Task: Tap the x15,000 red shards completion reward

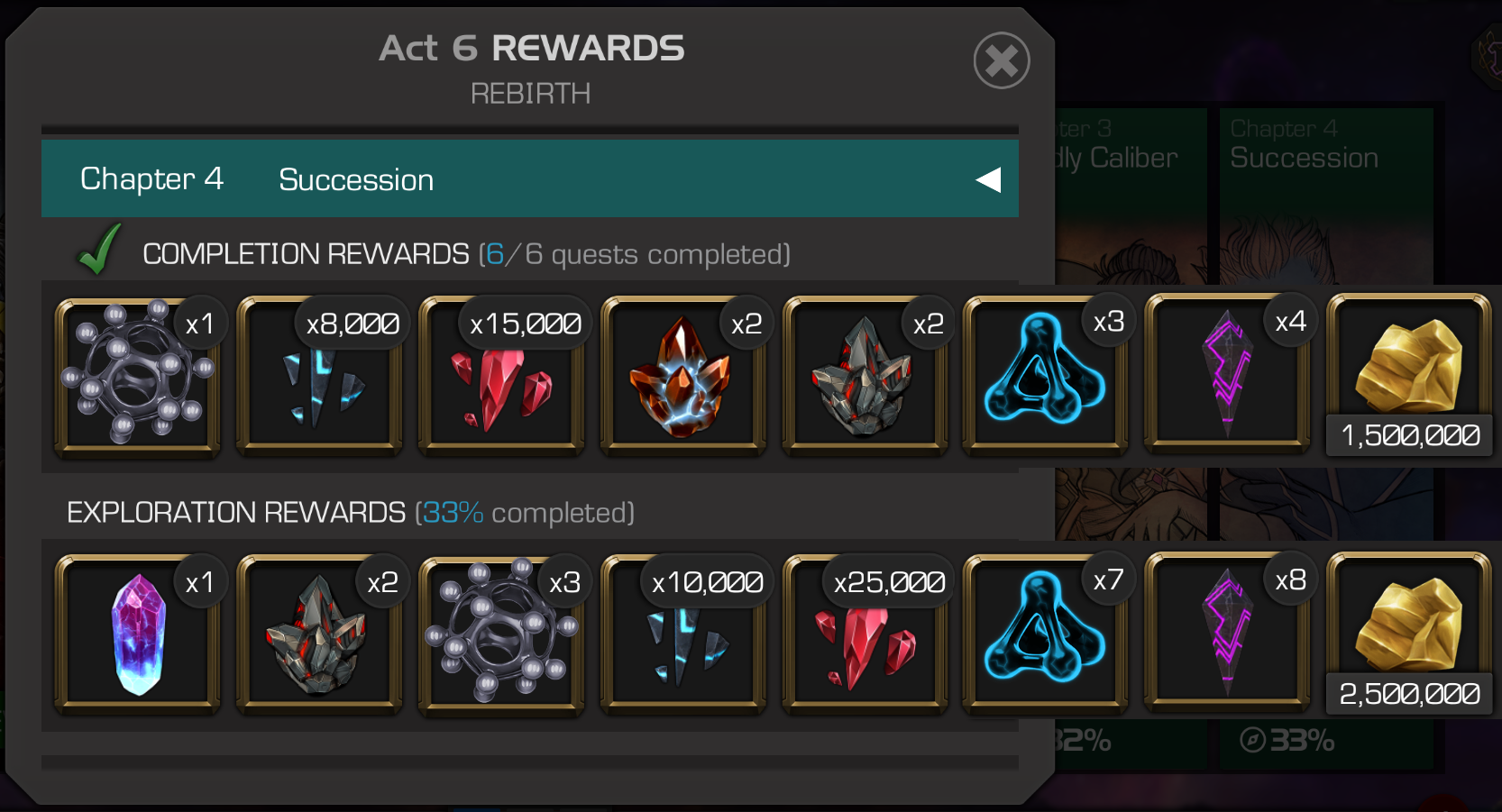Action: coord(501,376)
